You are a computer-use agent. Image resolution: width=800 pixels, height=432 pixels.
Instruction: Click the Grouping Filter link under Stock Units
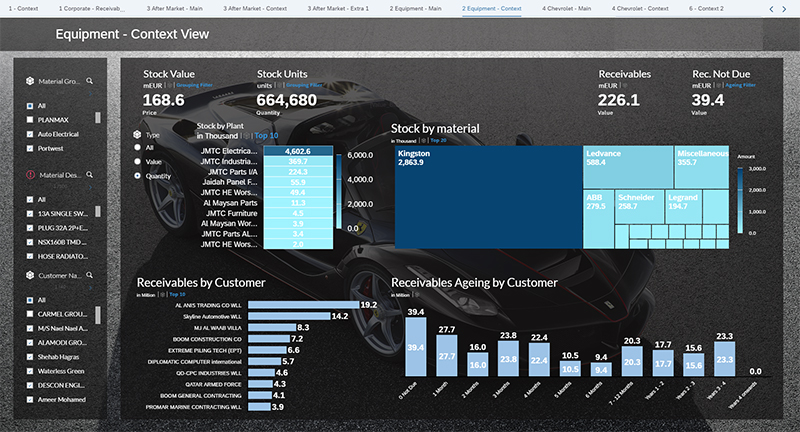tap(304, 86)
